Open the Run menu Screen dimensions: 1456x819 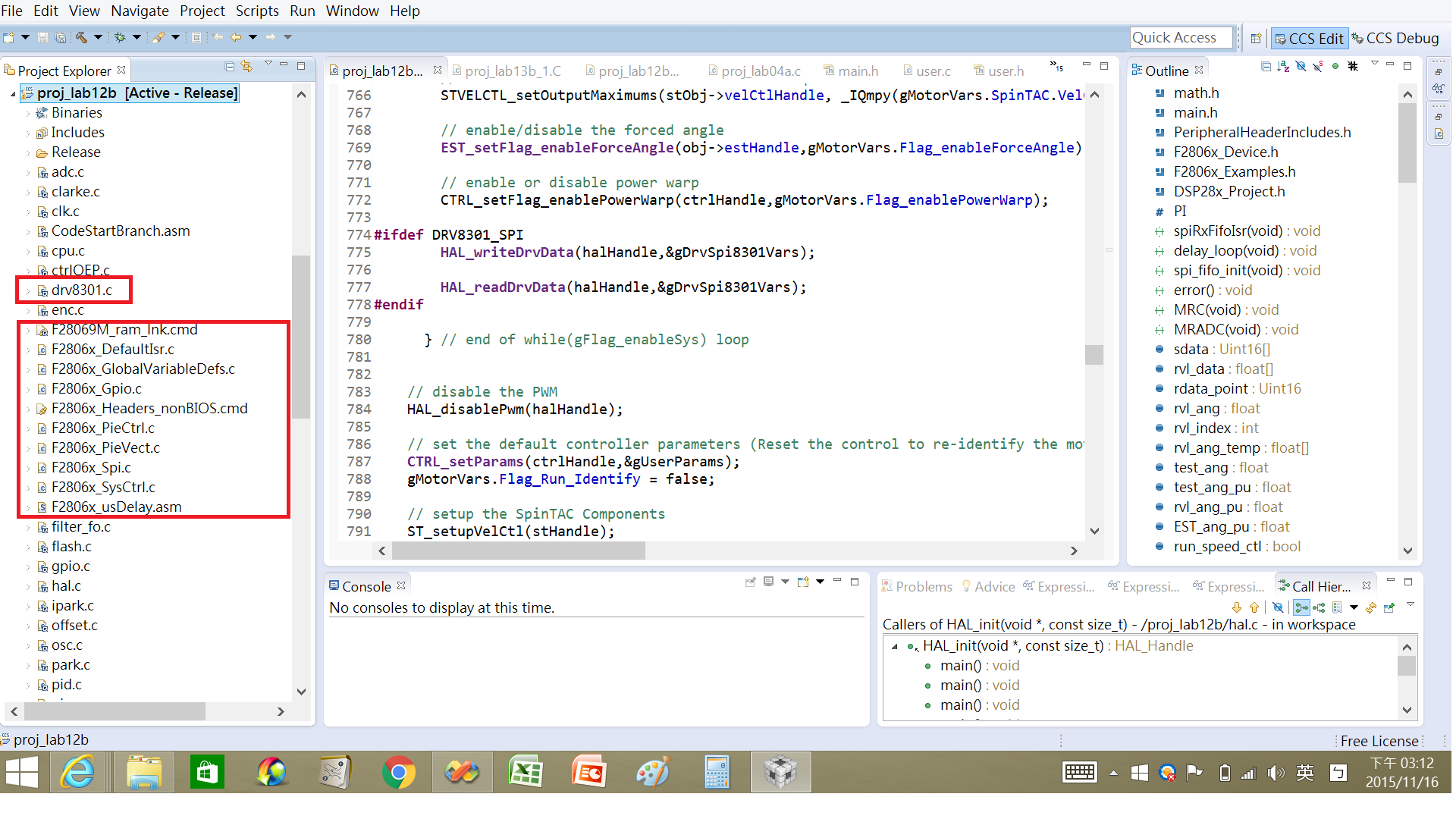click(x=303, y=11)
